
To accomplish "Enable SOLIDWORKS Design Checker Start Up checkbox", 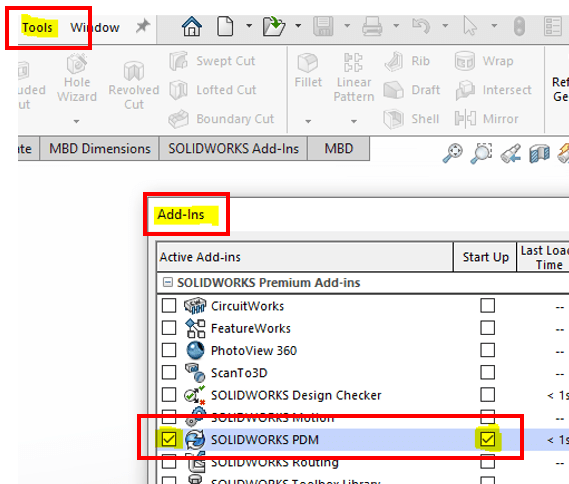I will (487, 395).
